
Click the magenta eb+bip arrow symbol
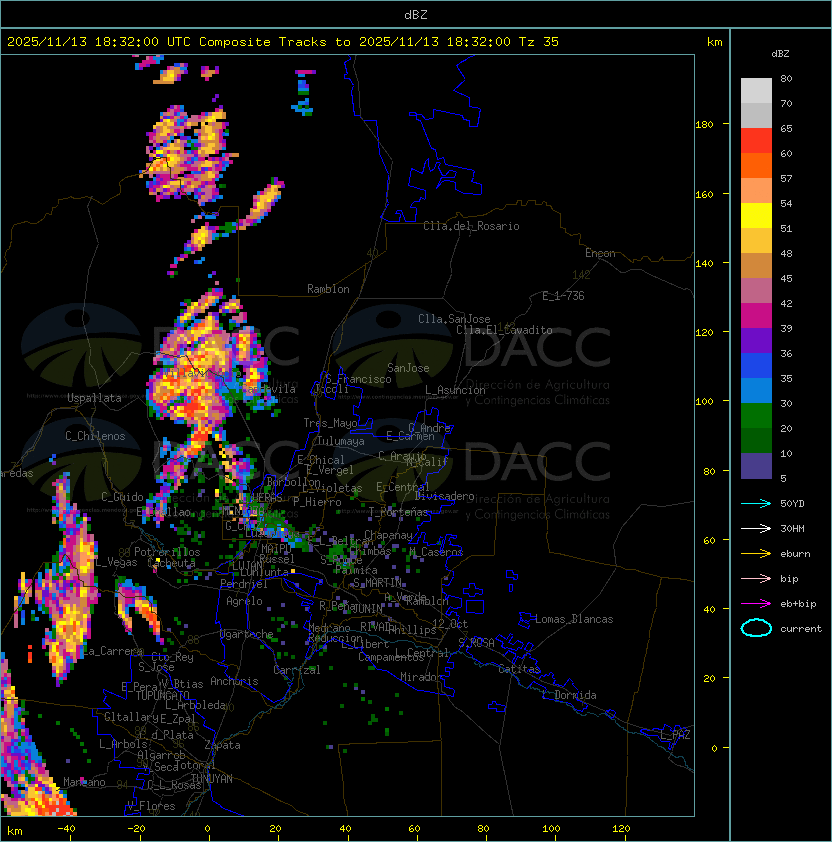tap(756, 604)
